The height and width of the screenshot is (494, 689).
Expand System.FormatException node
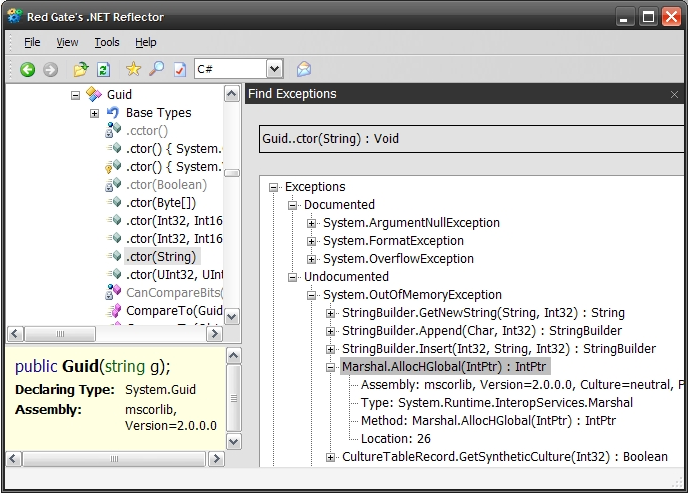point(312,242)
